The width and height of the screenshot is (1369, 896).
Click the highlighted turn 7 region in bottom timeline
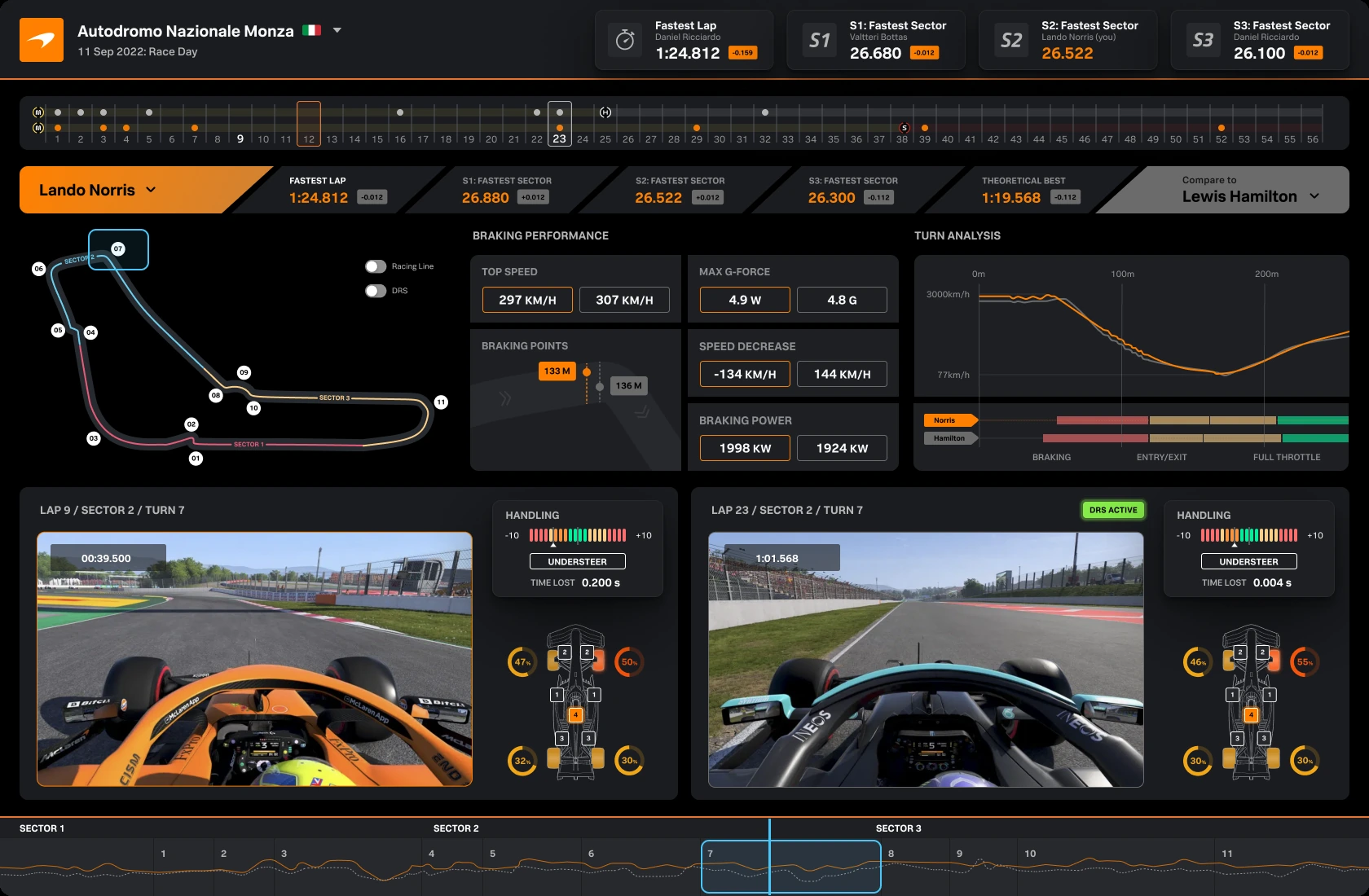coord(791,867)
